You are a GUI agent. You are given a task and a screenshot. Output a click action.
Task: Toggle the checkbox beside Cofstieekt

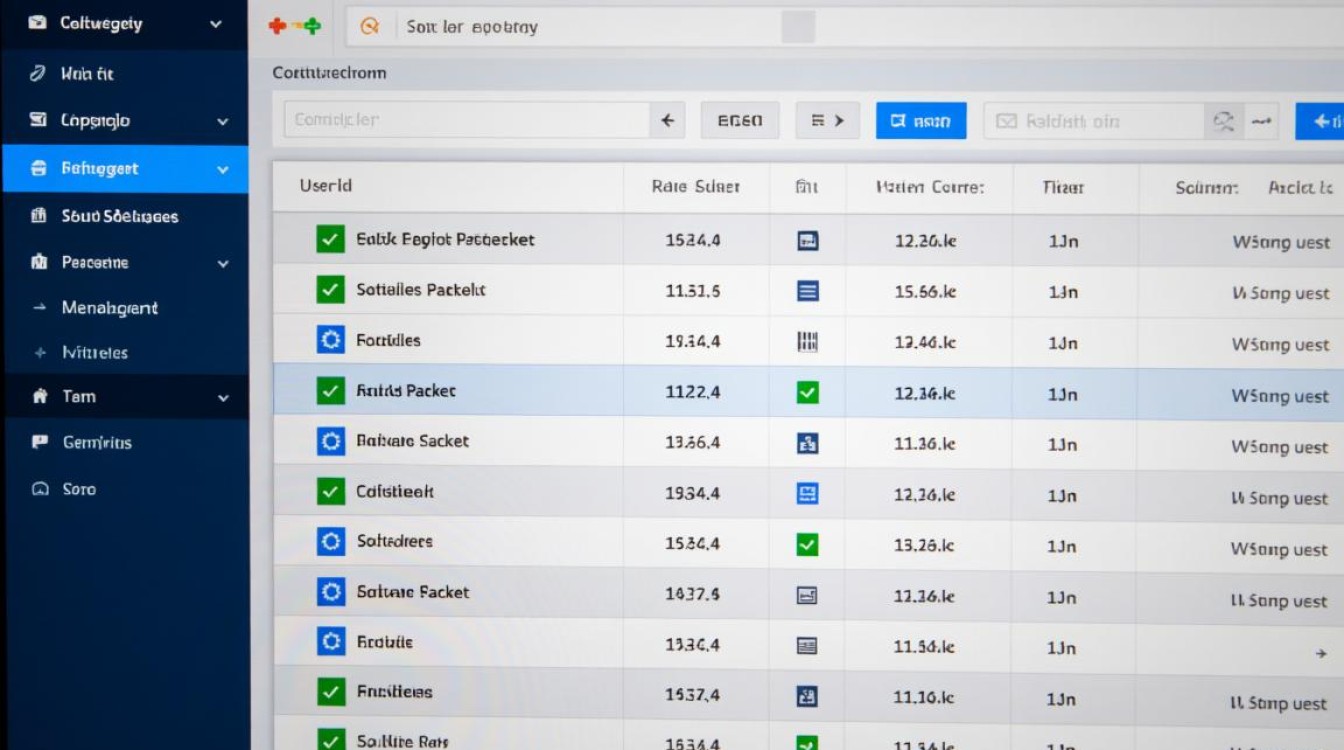(x=330, y=491)
